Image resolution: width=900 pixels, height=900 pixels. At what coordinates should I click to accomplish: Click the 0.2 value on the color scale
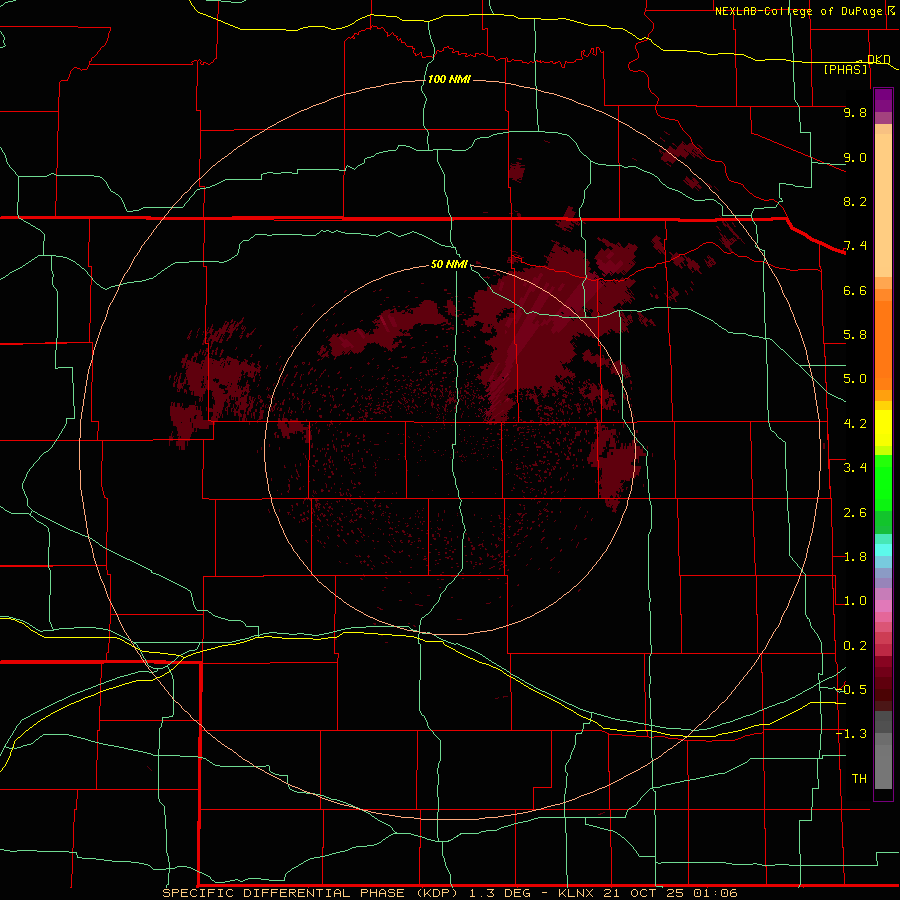pos(855,646)
